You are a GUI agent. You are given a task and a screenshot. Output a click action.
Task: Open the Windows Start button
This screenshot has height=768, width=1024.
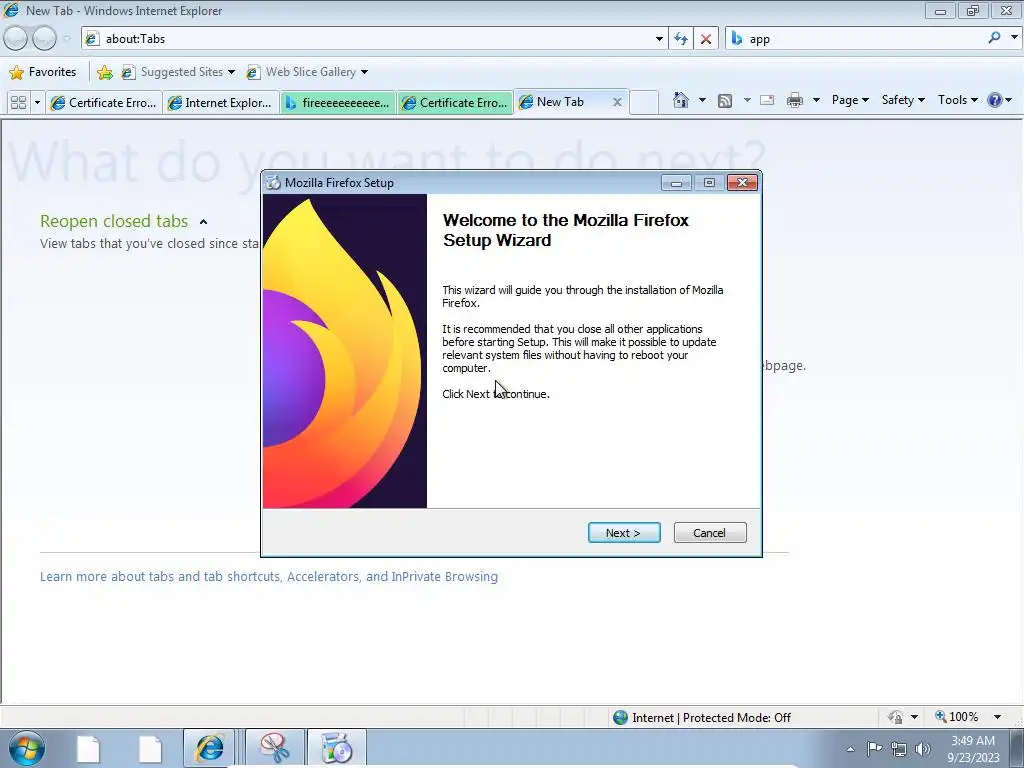[27, 748]
